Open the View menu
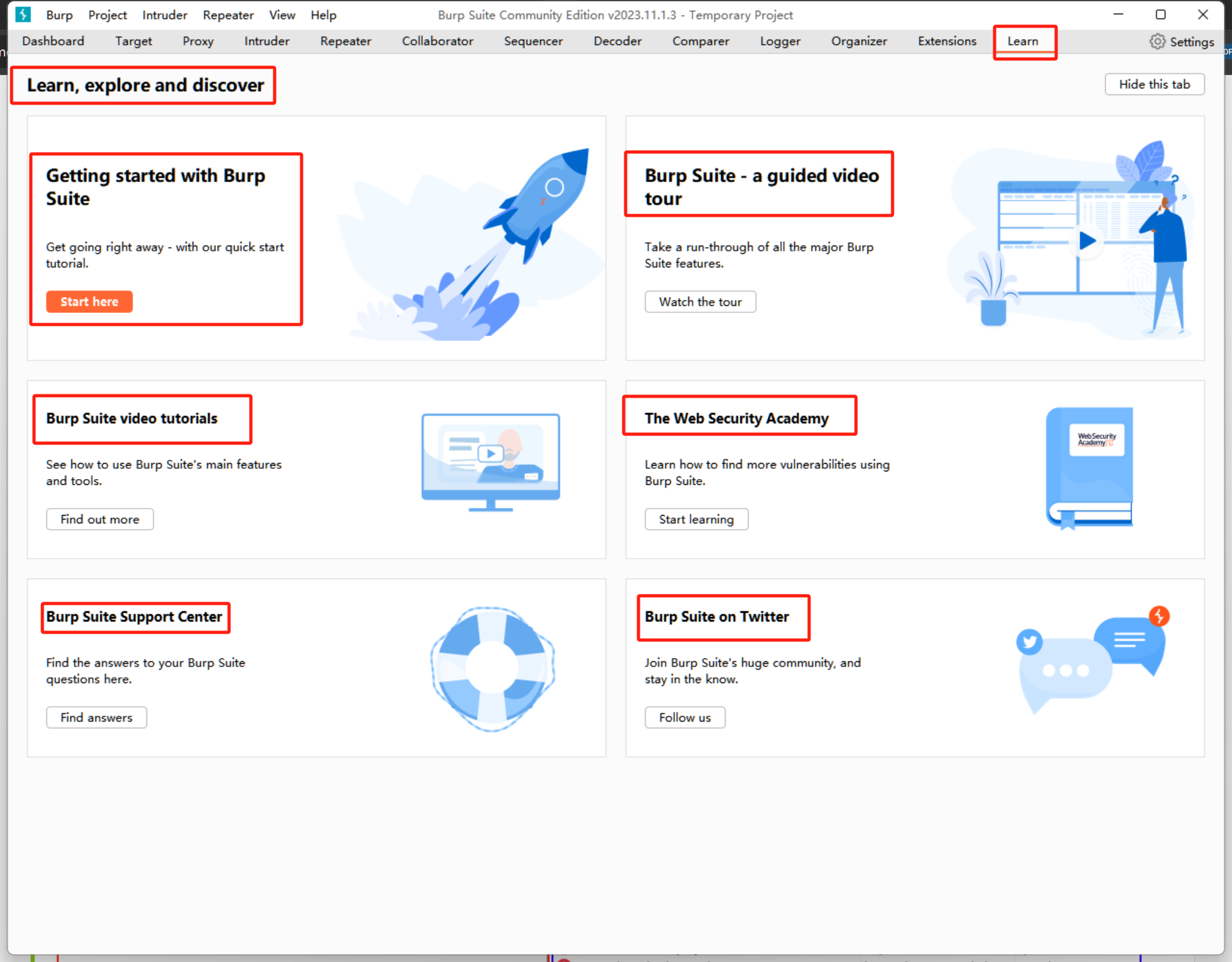This screenshot has width=1232, height=962. point(282,15)
